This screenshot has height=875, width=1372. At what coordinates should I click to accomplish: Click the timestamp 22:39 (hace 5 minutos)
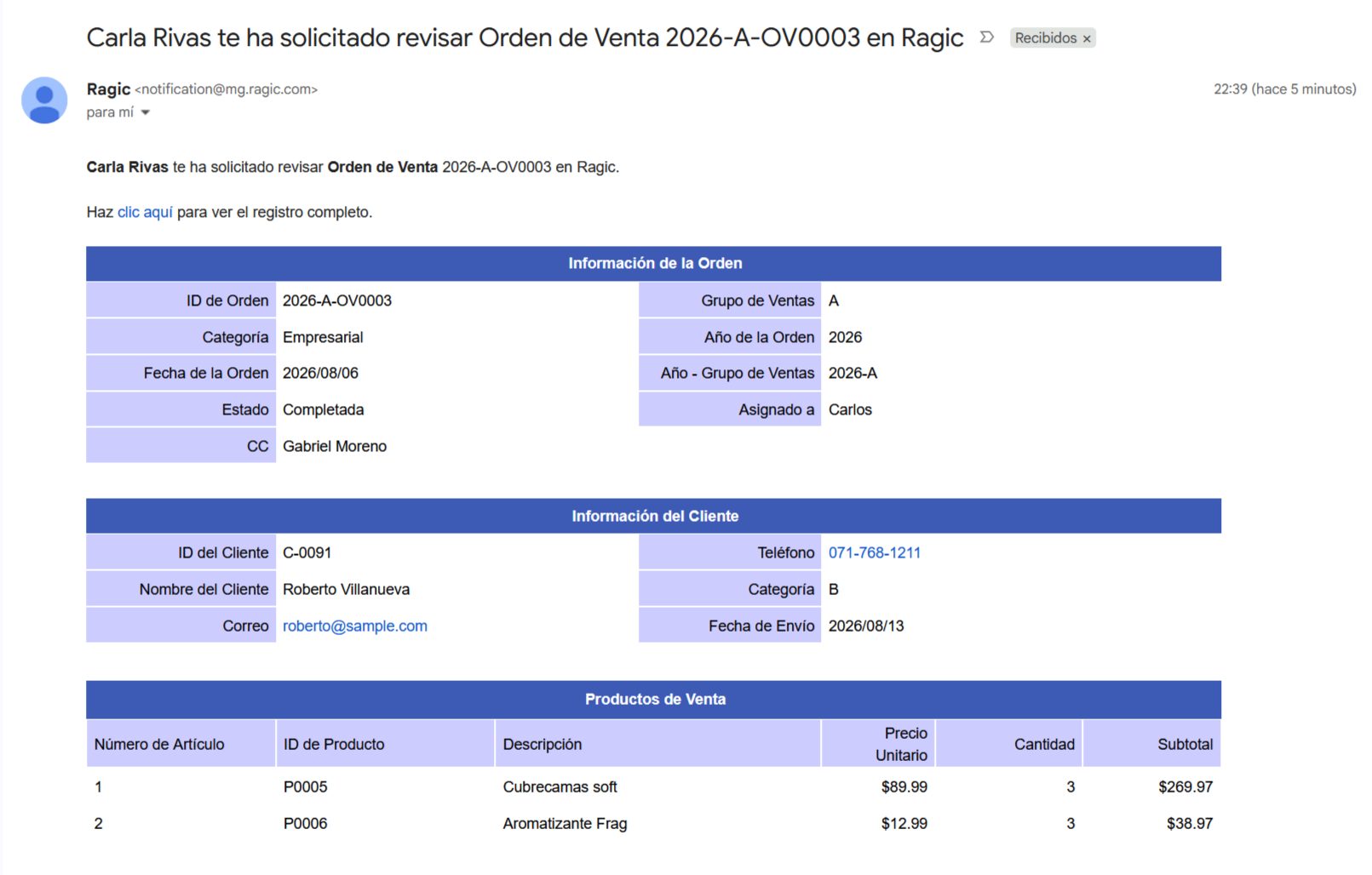[x=1284, y=89]
